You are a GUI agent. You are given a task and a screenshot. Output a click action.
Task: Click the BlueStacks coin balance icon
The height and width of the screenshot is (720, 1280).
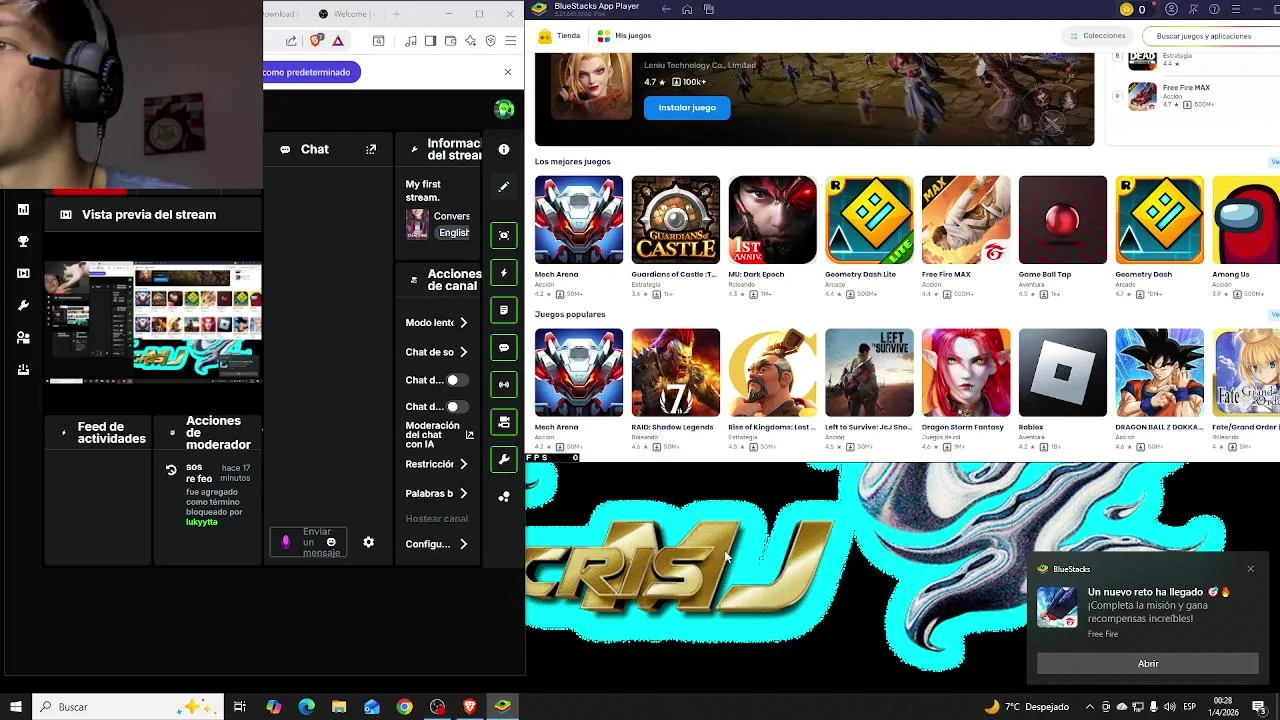pyautogui.click(x=1127, y=9)
